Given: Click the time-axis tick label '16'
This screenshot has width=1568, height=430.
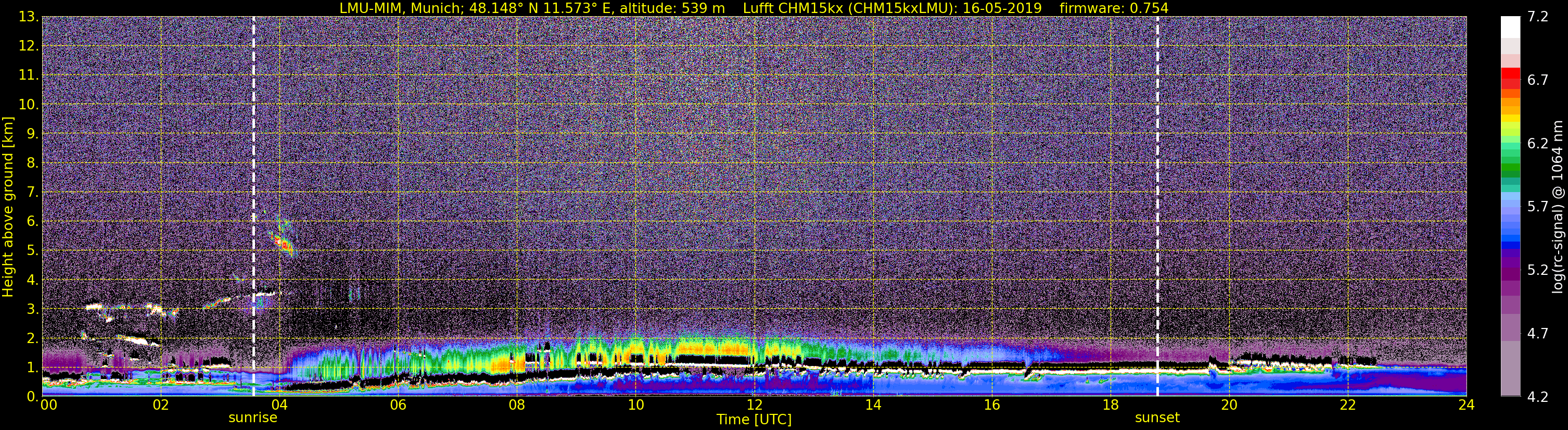Looking at the screenshot, I should (x=991, y=405).
